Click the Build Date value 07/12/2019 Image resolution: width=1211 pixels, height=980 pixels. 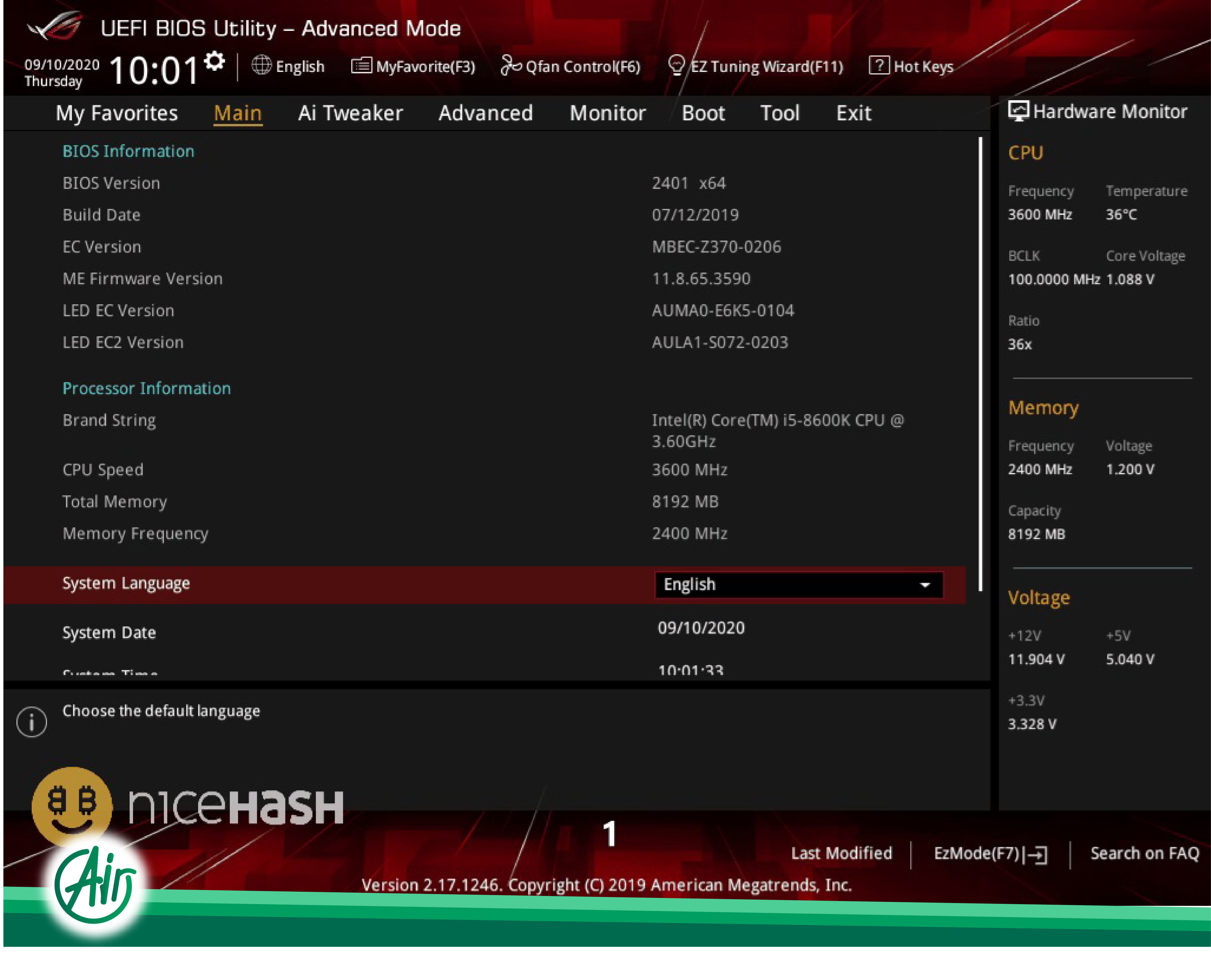[x=695, y=215]
